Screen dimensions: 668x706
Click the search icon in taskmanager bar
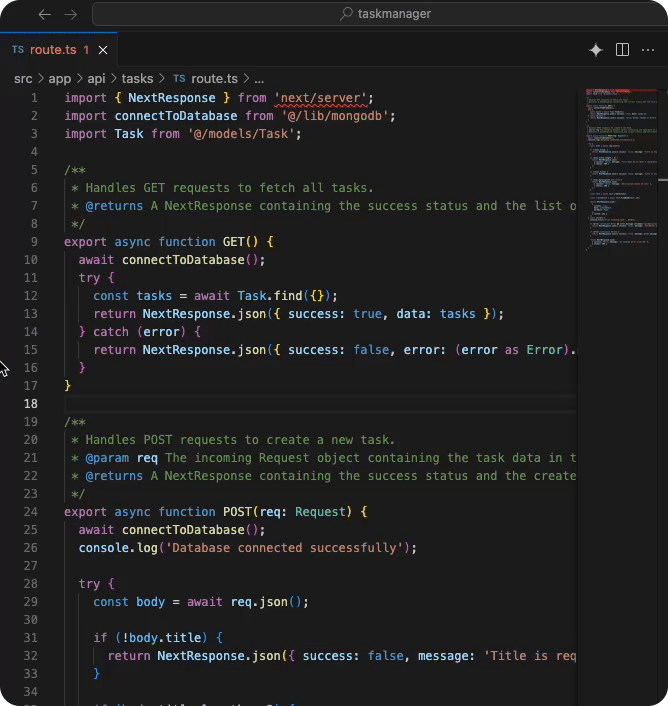[346, 14]
